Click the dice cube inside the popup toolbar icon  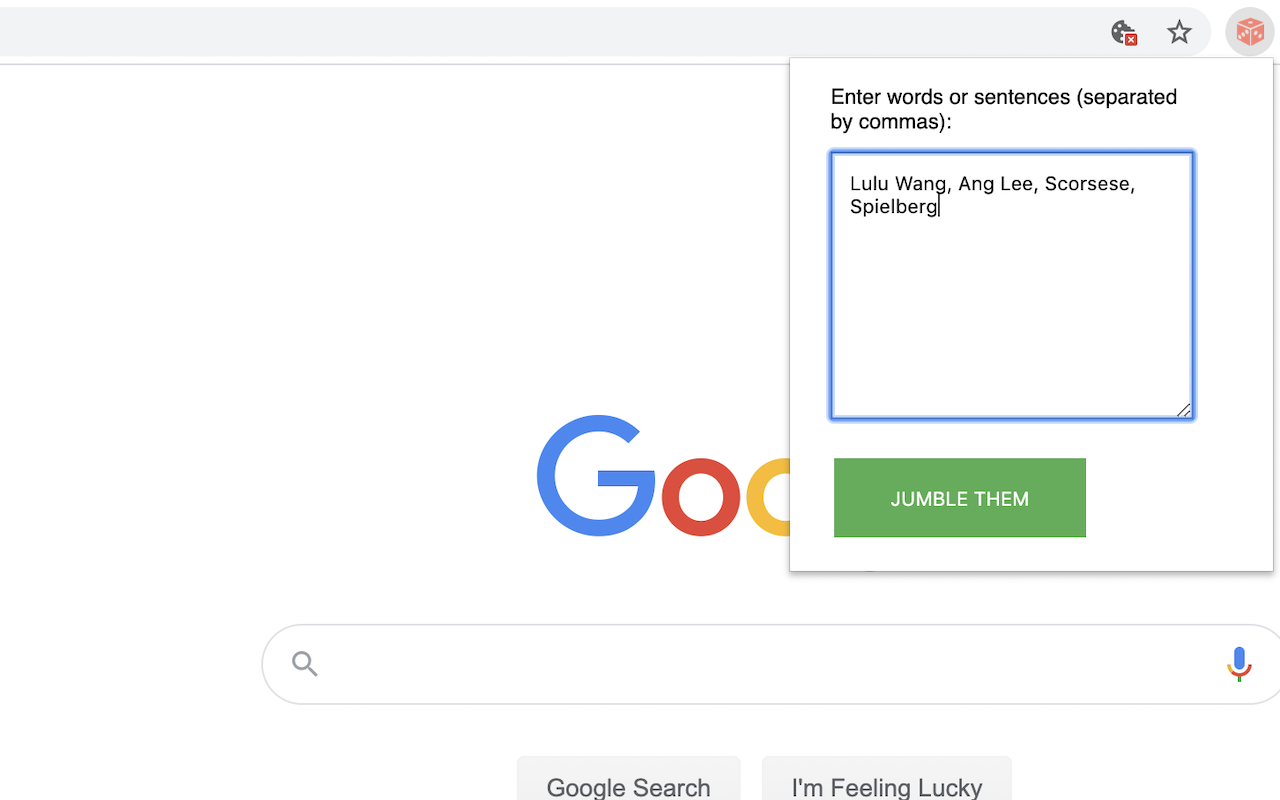click(x=1248, y=31)
